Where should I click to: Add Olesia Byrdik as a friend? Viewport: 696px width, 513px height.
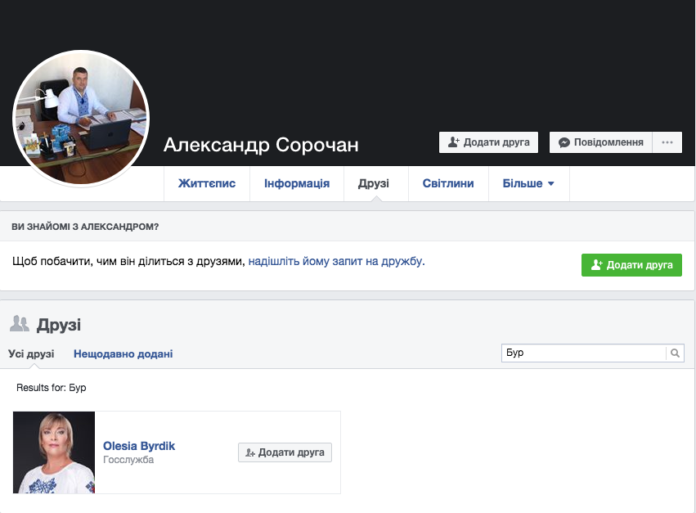(x=285, y=452)
